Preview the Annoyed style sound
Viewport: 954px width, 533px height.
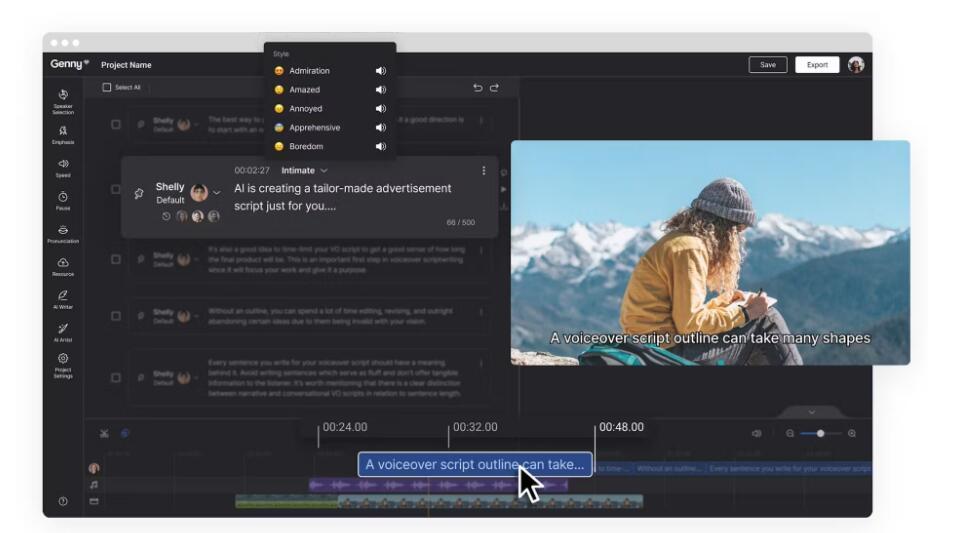pyautogui.click(x=381, y=108)
